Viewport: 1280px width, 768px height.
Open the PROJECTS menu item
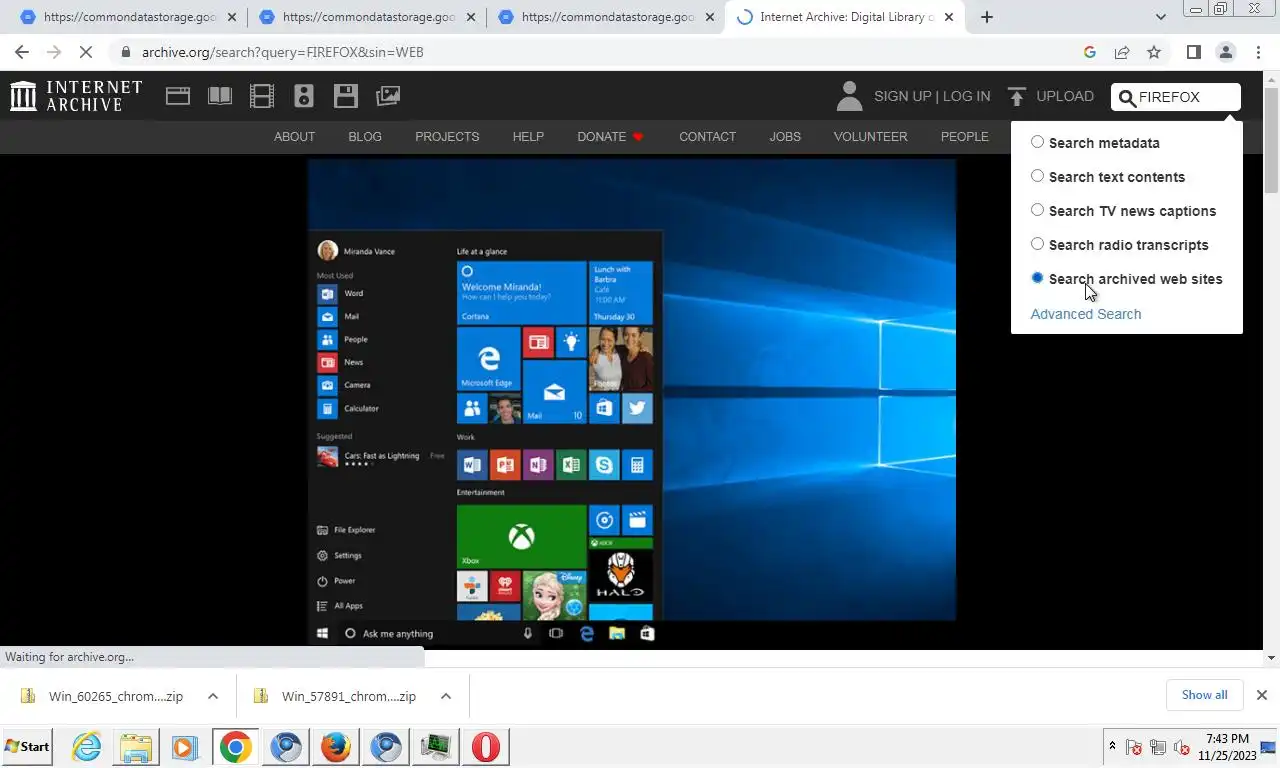pyautogui.click(x=447, y=137)
